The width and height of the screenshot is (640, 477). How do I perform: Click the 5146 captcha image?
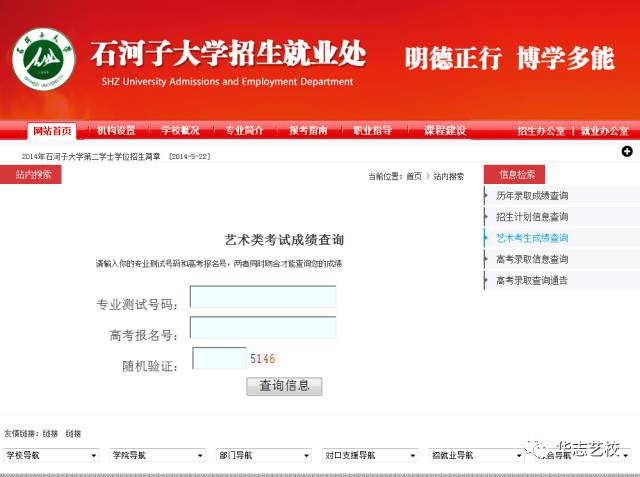262,359
